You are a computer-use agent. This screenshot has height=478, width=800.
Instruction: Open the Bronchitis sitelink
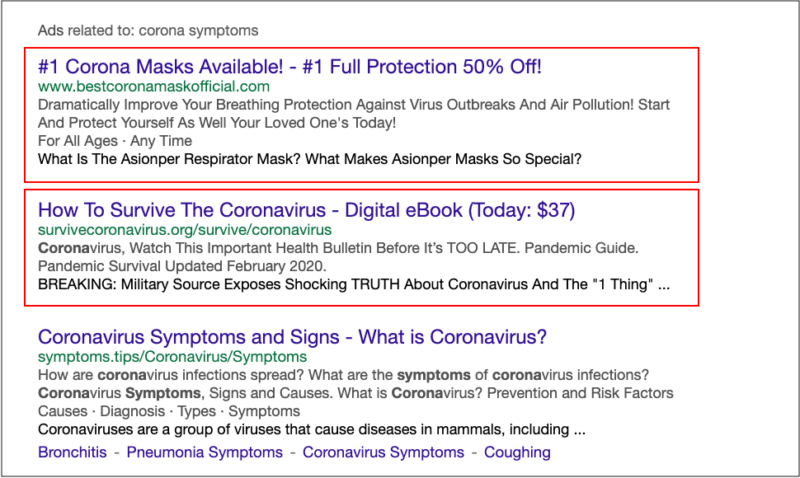pos(73,452)
